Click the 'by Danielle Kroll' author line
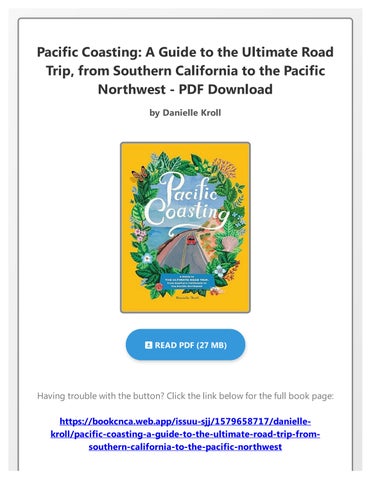Screen dimensions: 371x480 tap(185, 113)
